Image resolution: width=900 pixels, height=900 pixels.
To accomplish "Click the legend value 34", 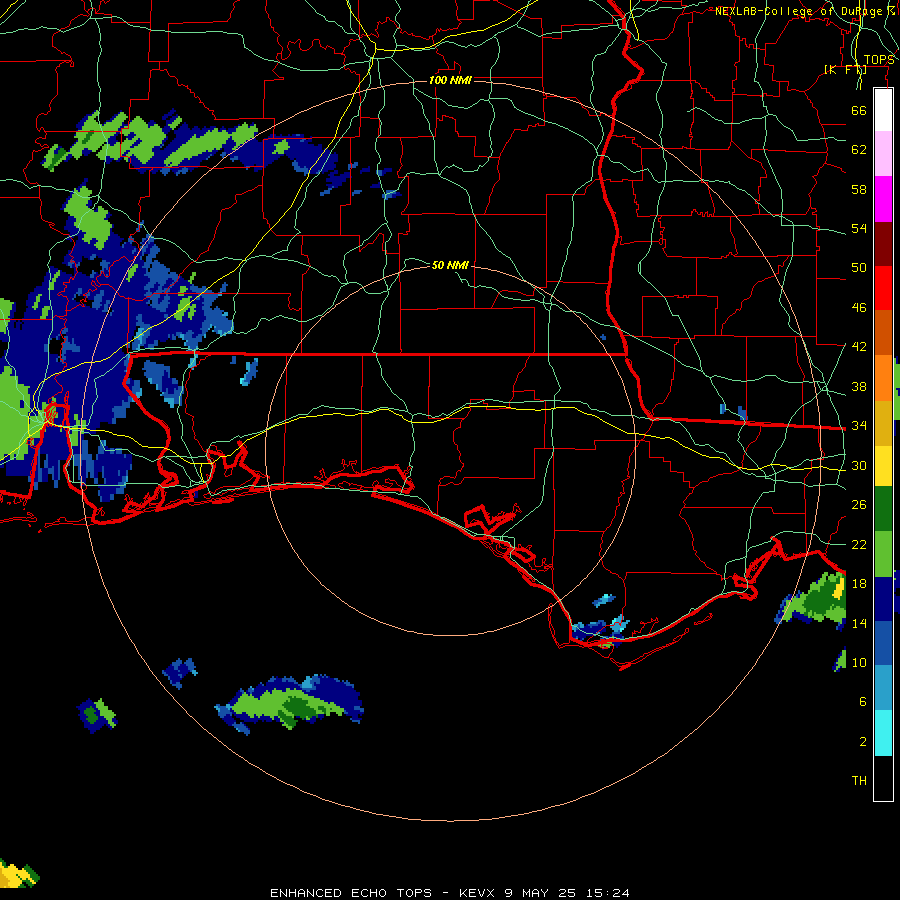I will [859, 425].
